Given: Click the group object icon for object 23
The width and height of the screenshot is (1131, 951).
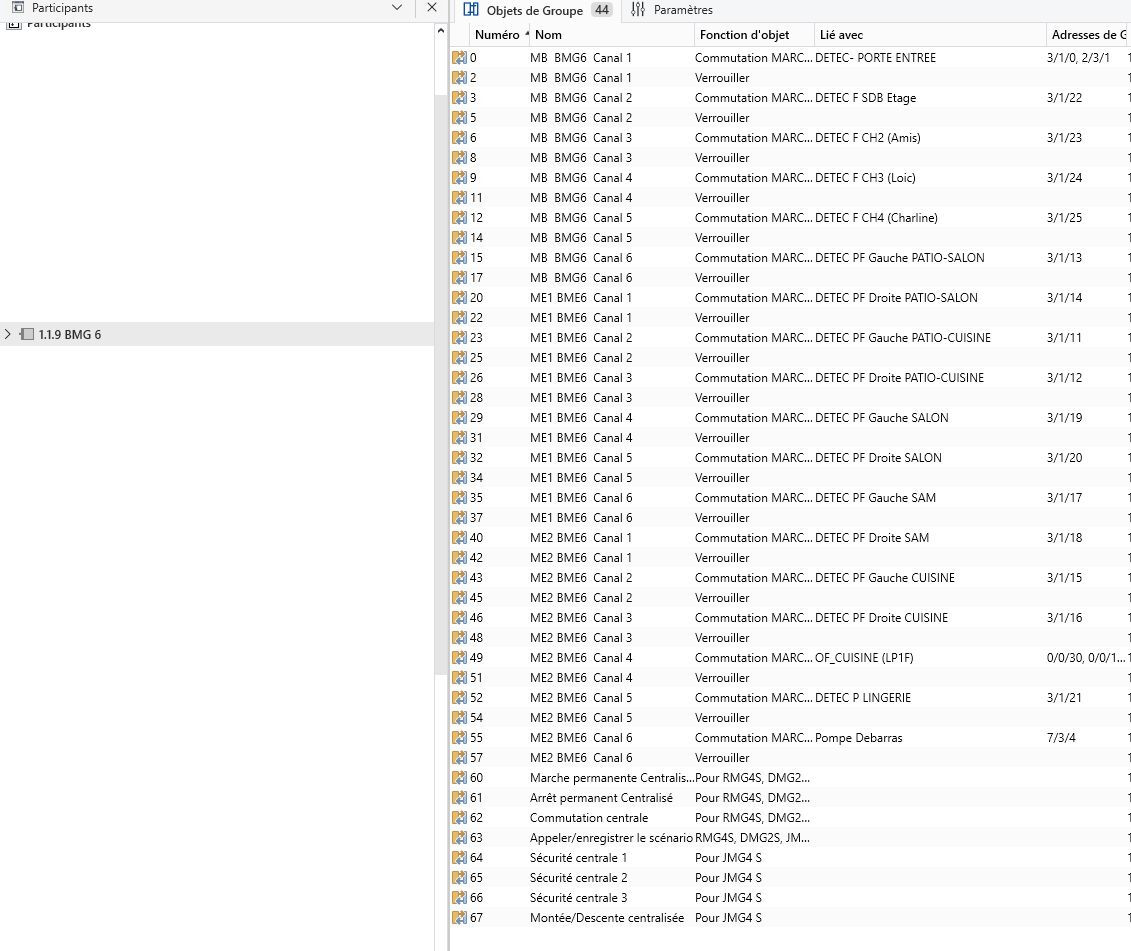Looking at the screenshot, I should point(459,338).
